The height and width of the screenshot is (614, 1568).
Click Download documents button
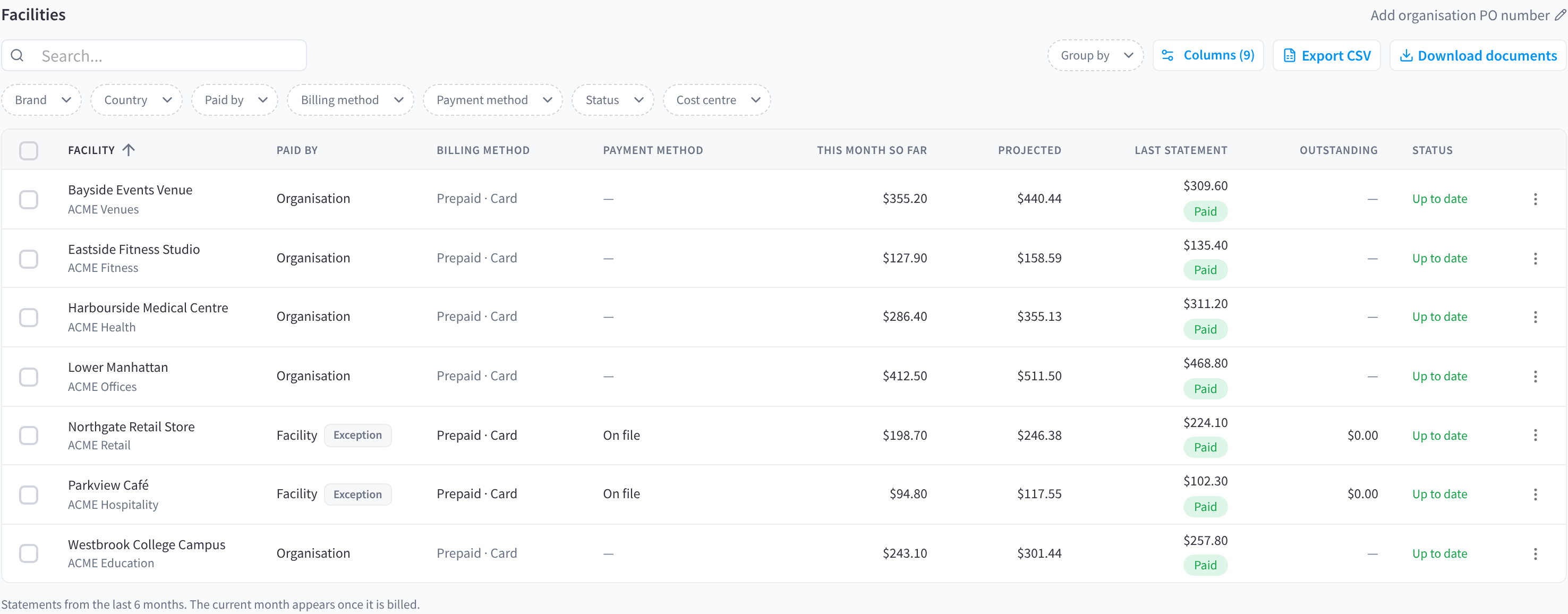coord(1477,55)
